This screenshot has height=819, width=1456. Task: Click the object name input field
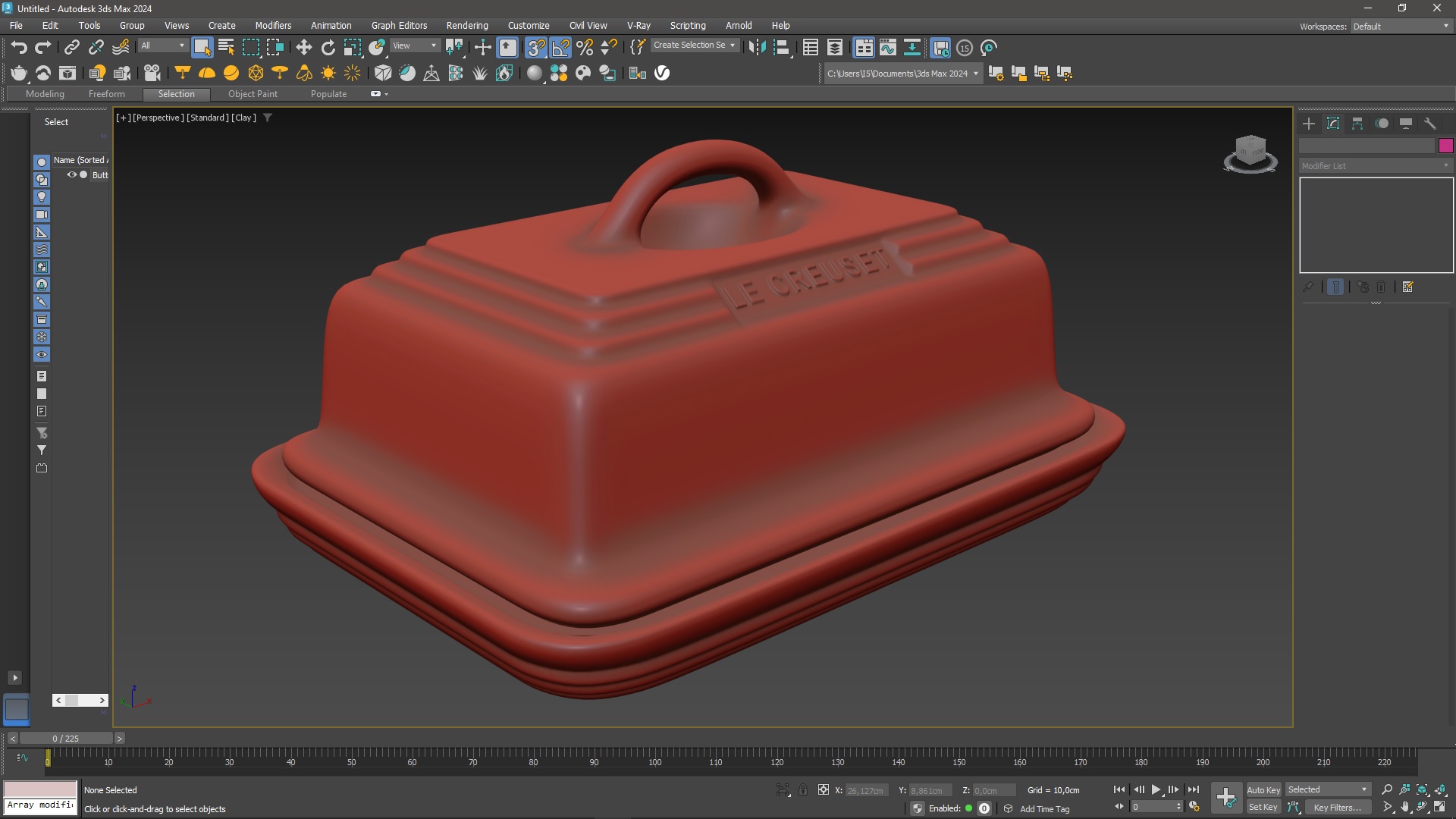coord(1367,146)
